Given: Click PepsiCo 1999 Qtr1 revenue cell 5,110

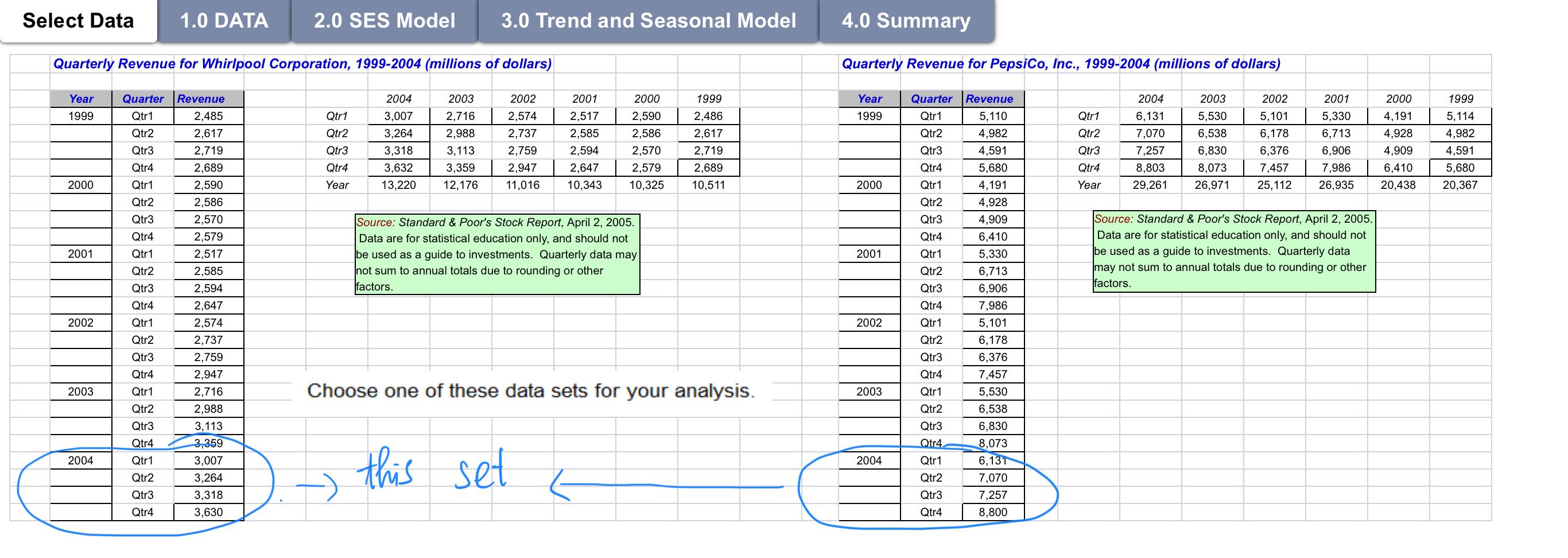Looking at the screenshot, I should pos(992,116).
